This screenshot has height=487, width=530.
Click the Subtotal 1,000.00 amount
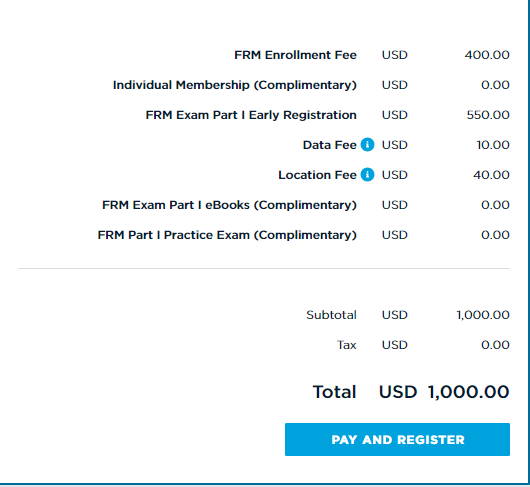tap(483, 315)
